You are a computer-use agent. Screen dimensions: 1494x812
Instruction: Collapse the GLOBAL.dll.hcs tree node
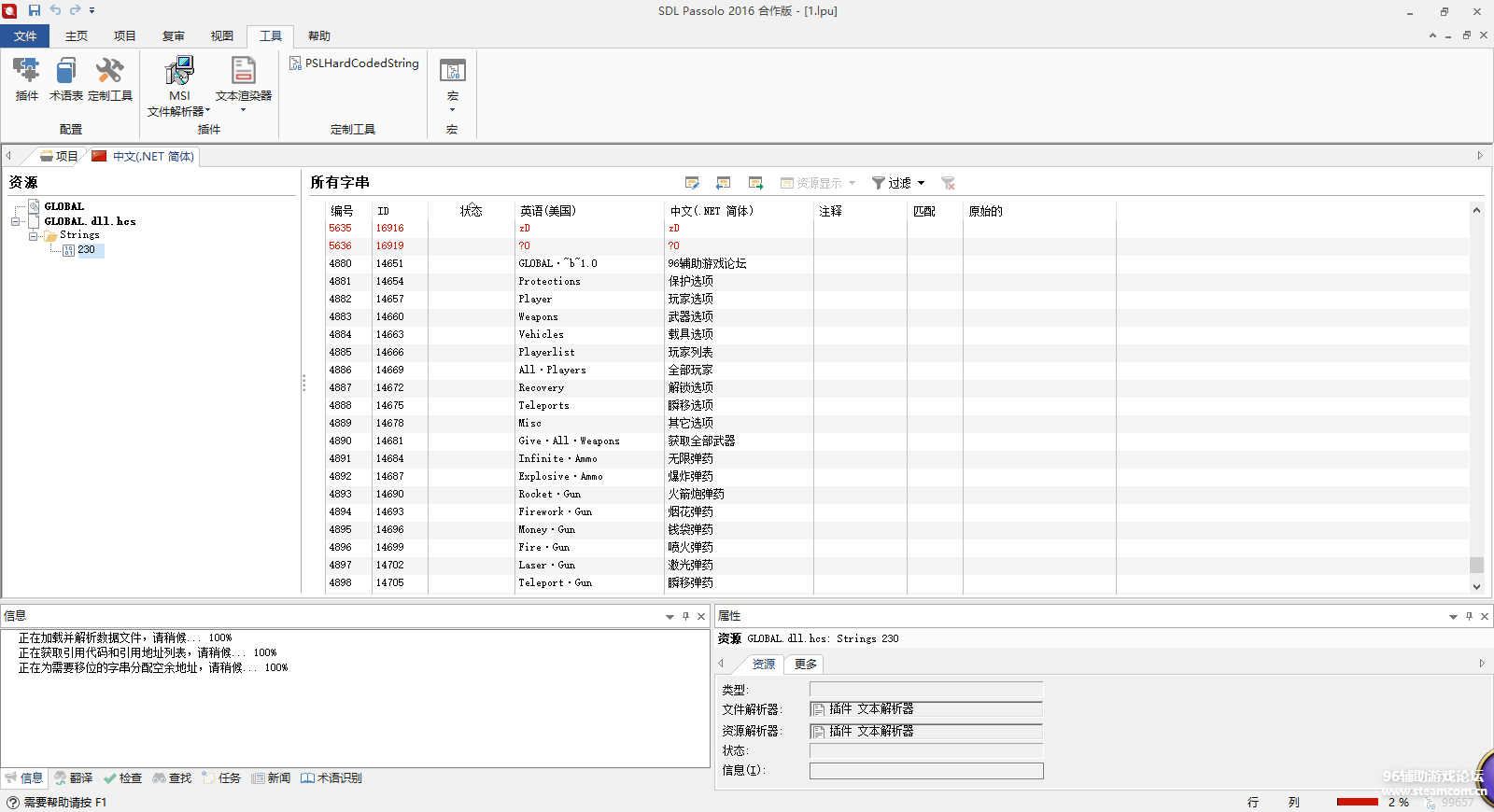(16, 221)
